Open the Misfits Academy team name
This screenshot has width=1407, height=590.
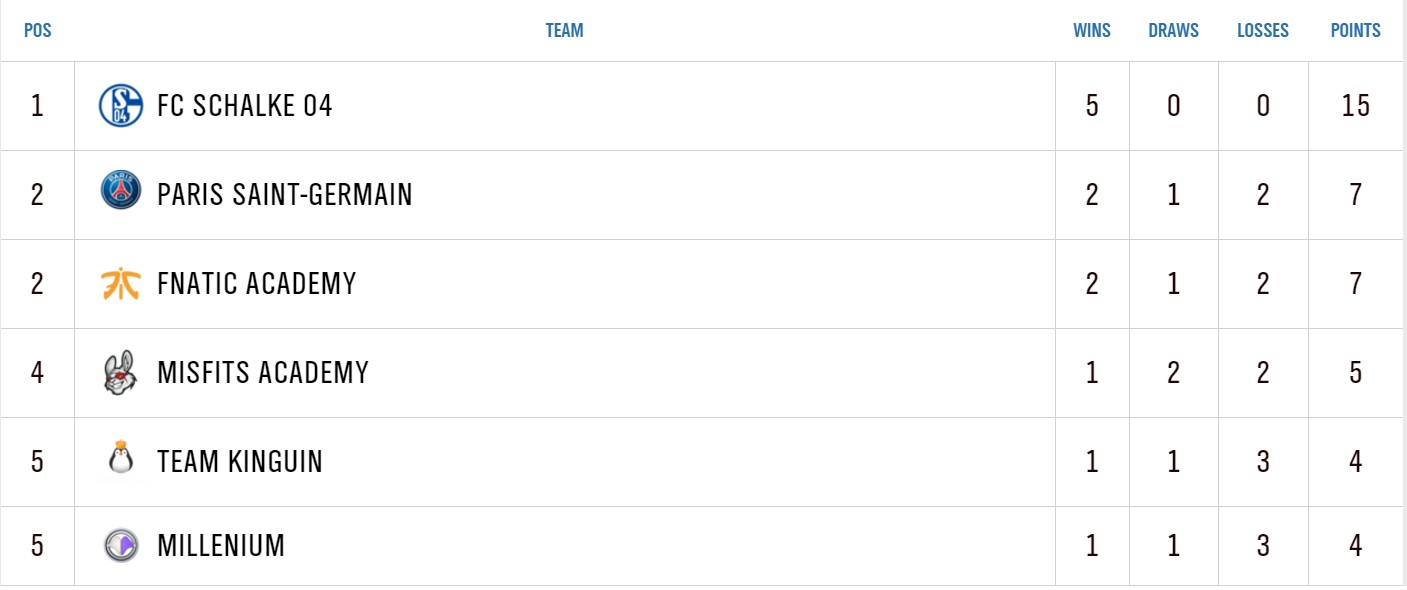point(263,372)
